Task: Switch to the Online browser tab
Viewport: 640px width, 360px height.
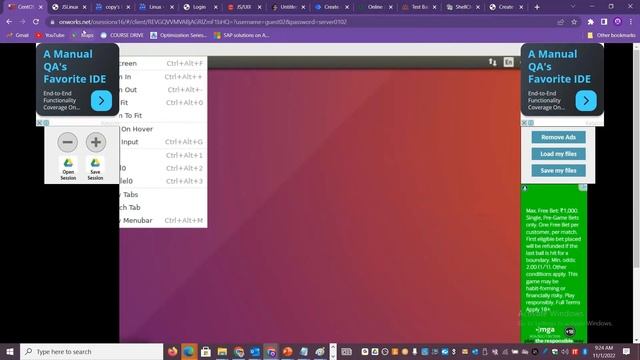Action: coord(374,7)
